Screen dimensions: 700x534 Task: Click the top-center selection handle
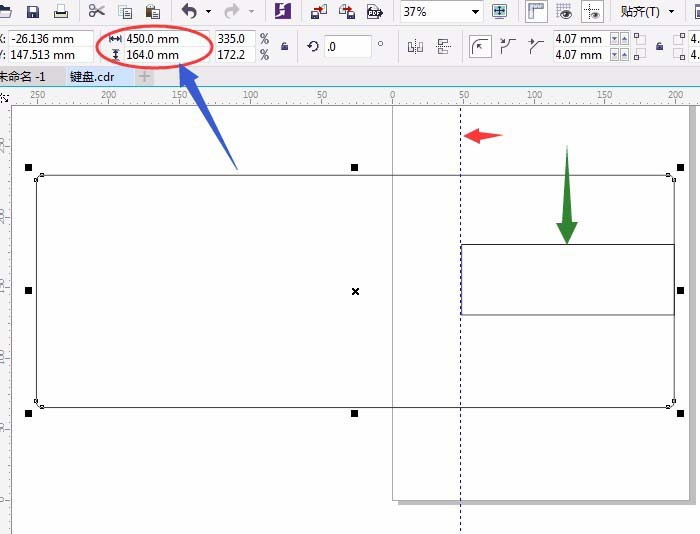(354, 167)
